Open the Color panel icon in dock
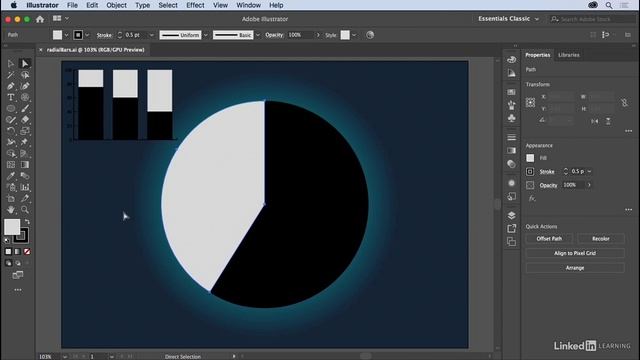640x360 pixels. [x=511, y=60]
